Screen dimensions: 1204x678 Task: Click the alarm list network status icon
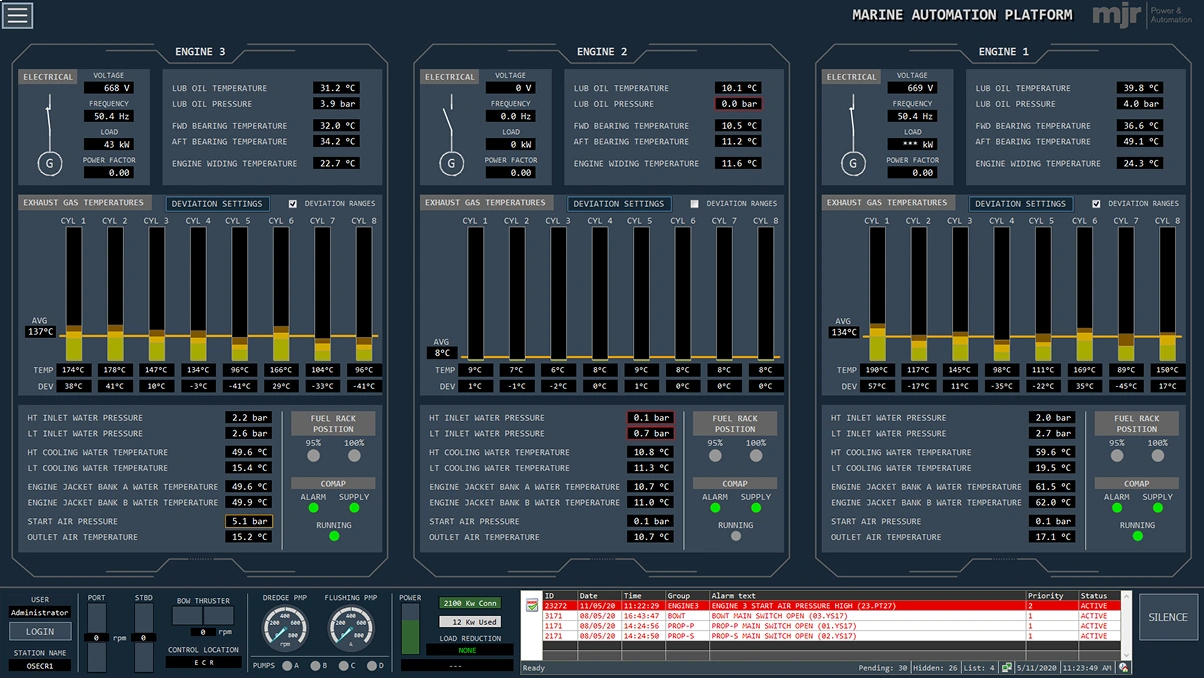tap(1008, 667)
